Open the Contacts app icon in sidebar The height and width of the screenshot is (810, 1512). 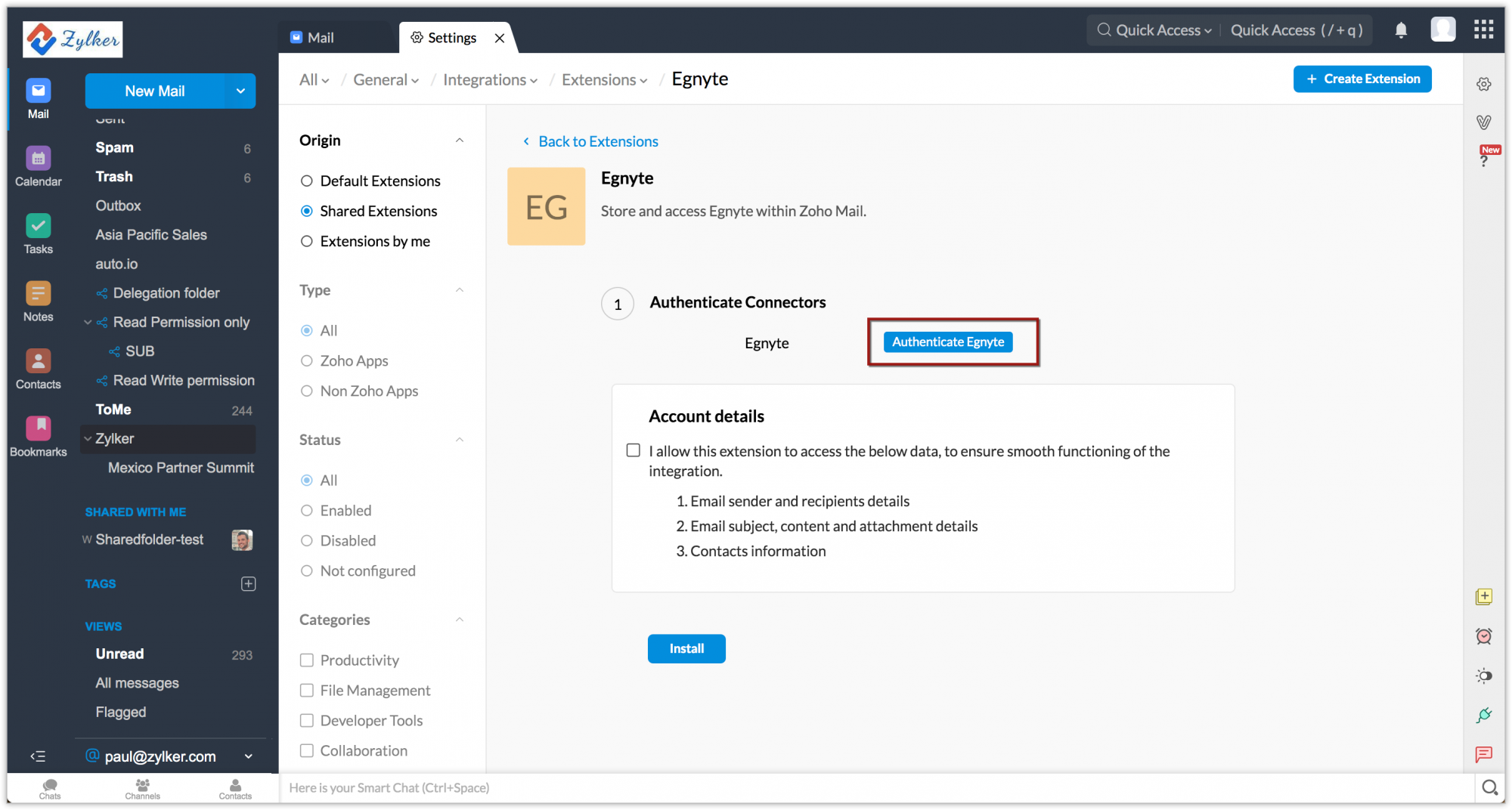(39, 369)
